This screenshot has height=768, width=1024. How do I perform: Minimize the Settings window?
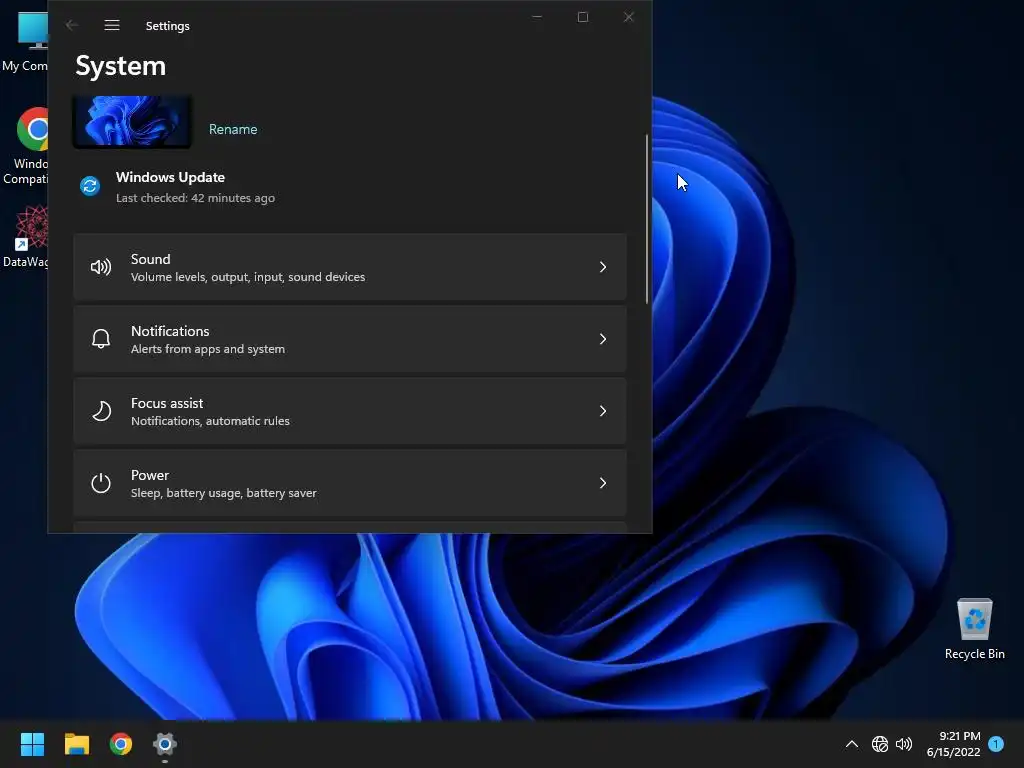[x=537, y=17]
